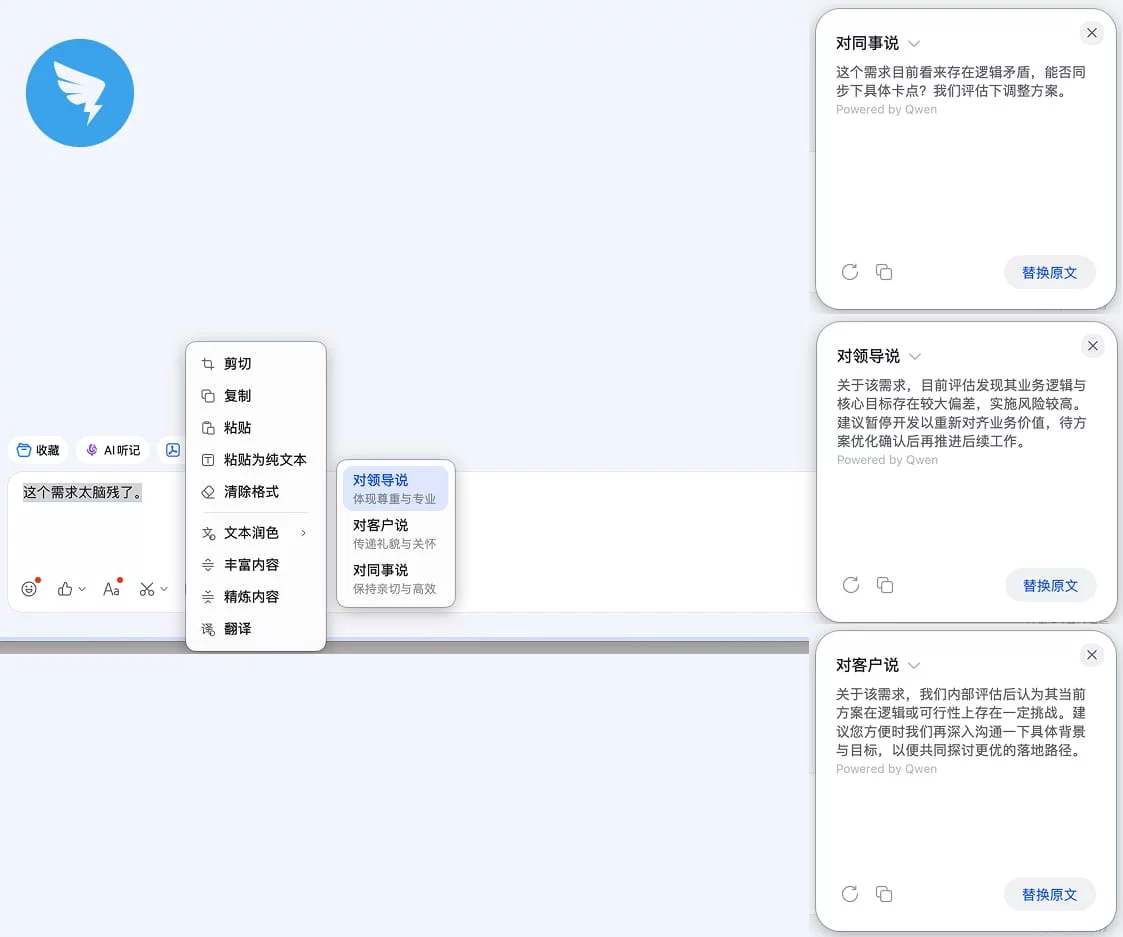The height and width of the screenshot is (937, 1123).
Task: Click the 对同事说 card title
Action: [867, 44]
